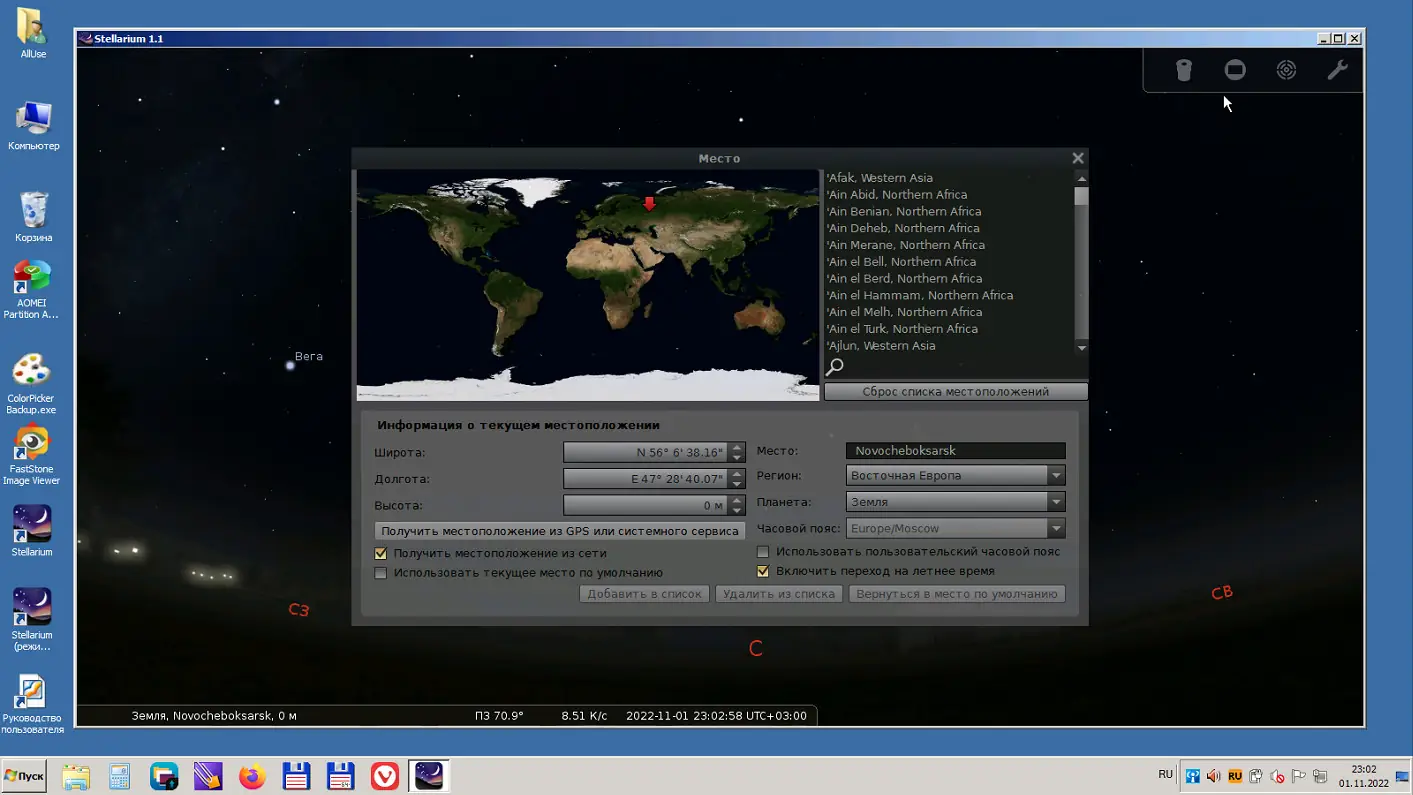
Task: Click the location search magnifier icon
Action: tap(835, 367)
